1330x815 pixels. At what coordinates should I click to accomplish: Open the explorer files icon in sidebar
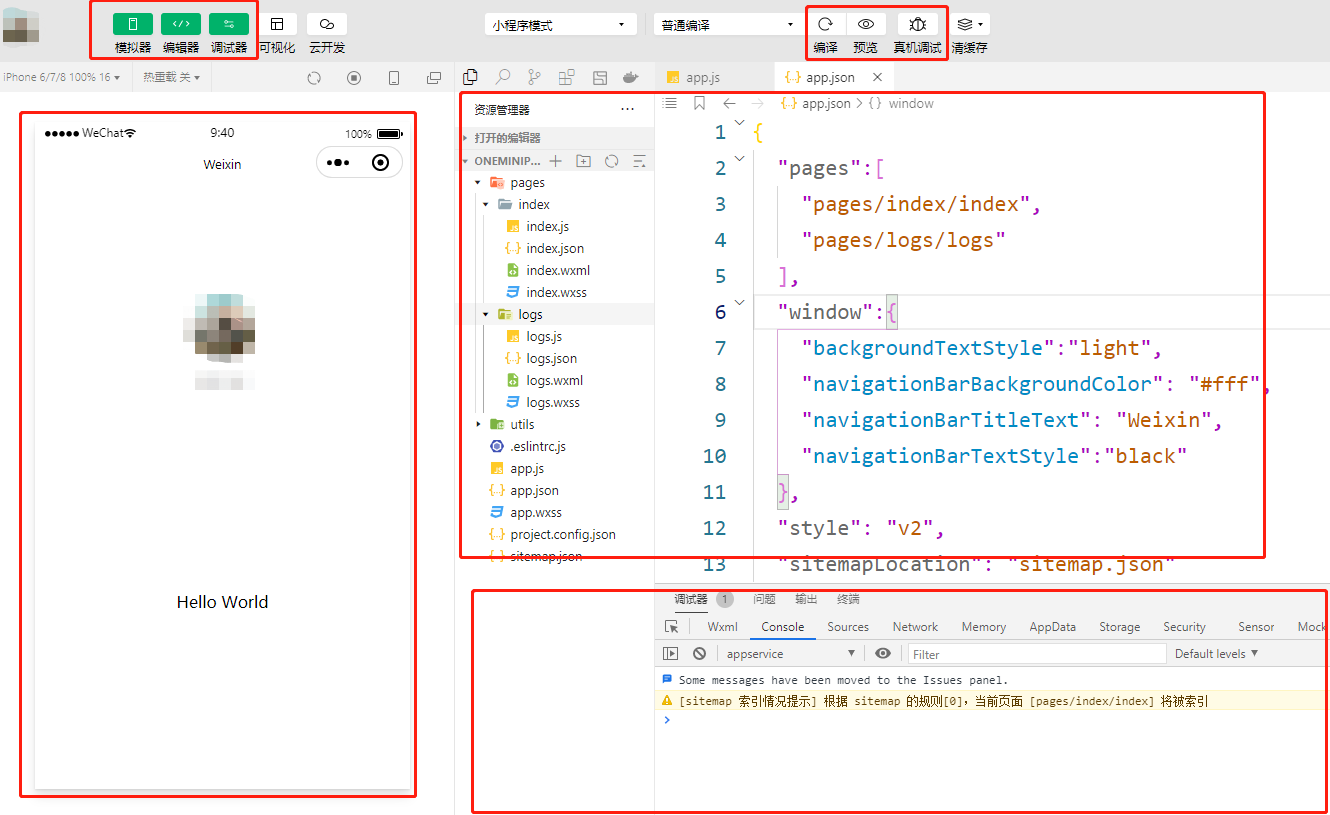[x=471, y=77]
